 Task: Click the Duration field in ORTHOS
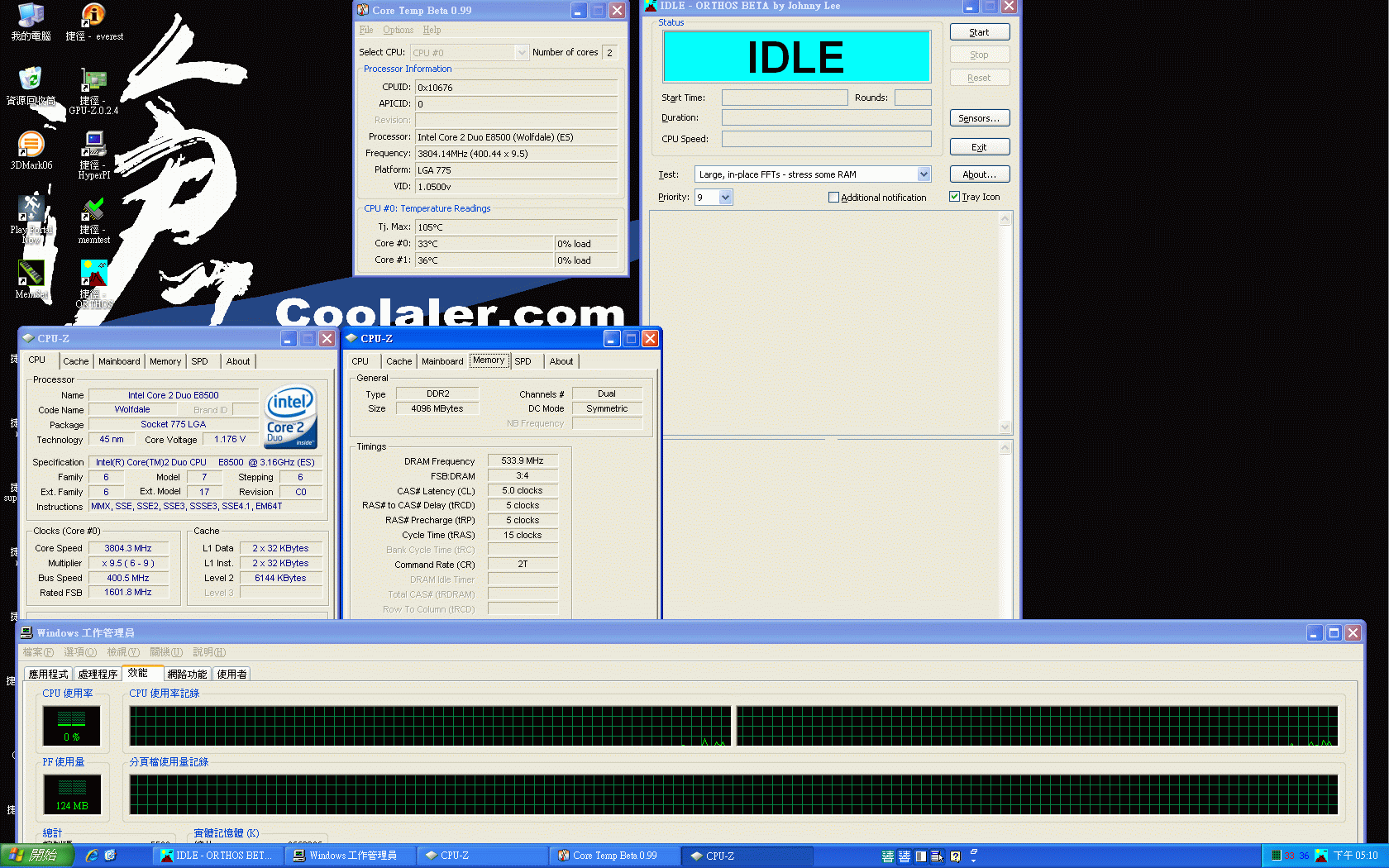826,117
